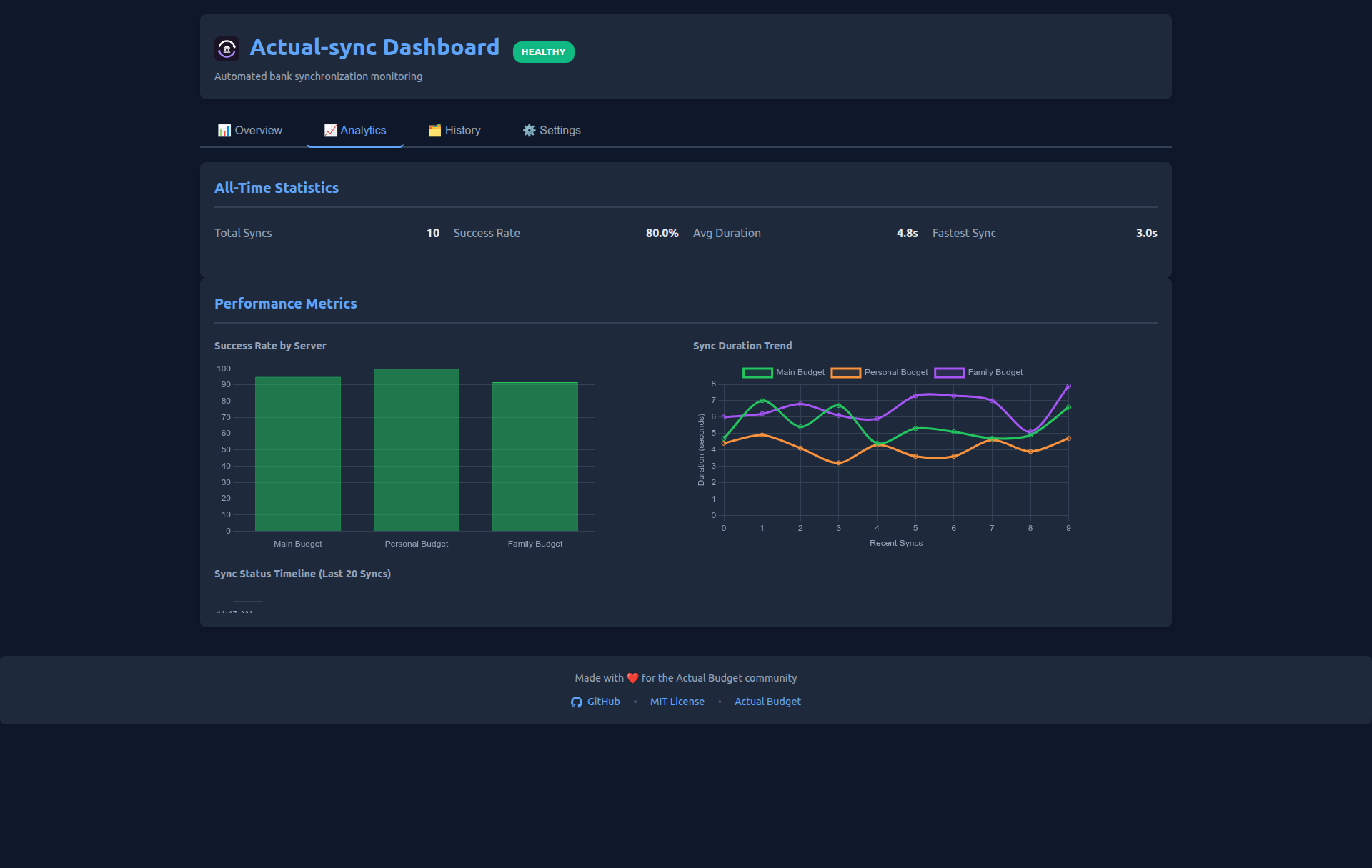Click the Main Budget success rate bar
Viewport: 1372px width, 868px height.
click(298, 454)
